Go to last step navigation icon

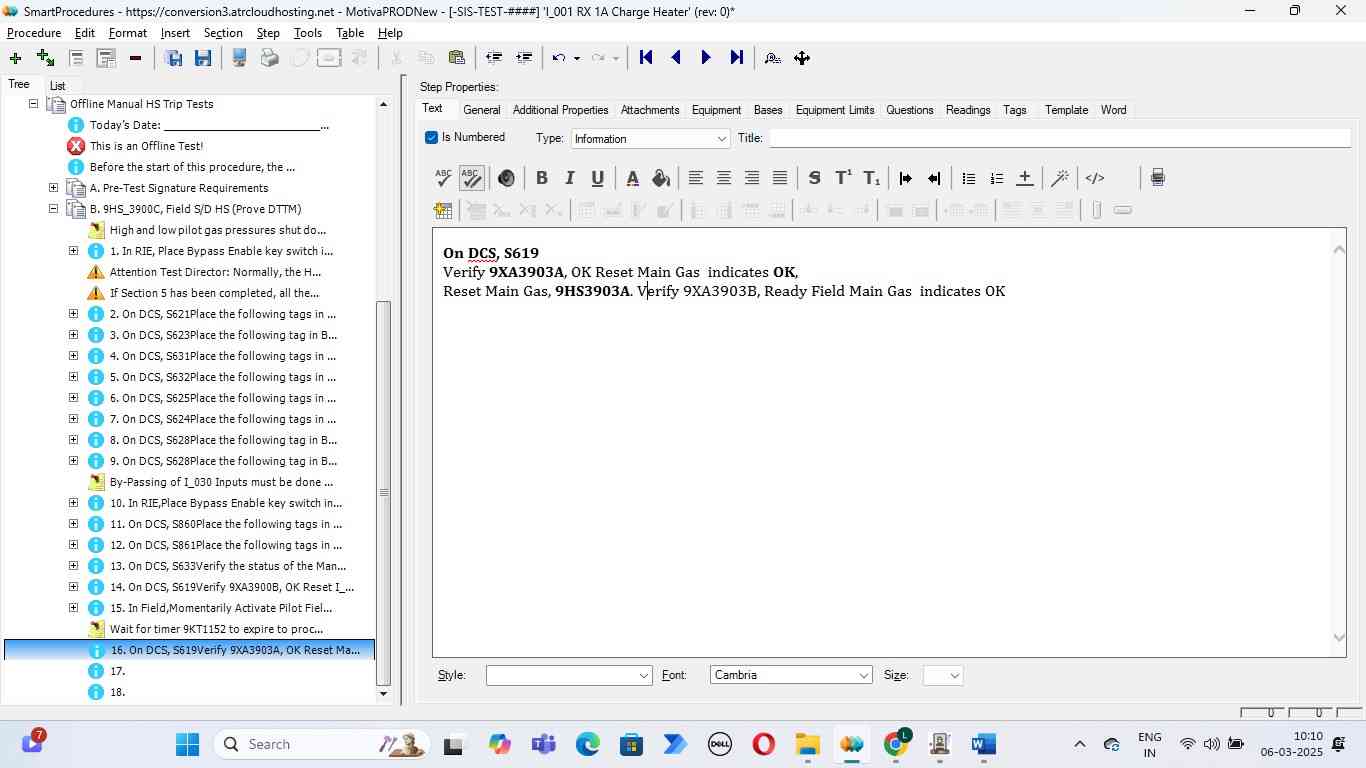[736, 58]
